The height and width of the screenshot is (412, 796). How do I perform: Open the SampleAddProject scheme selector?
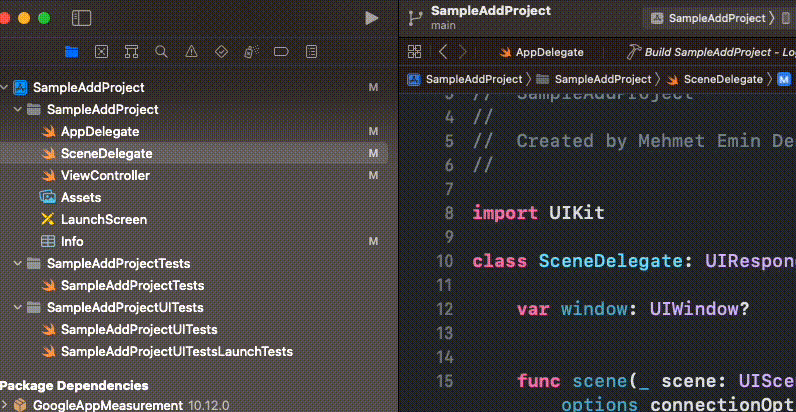click(716, 18)
